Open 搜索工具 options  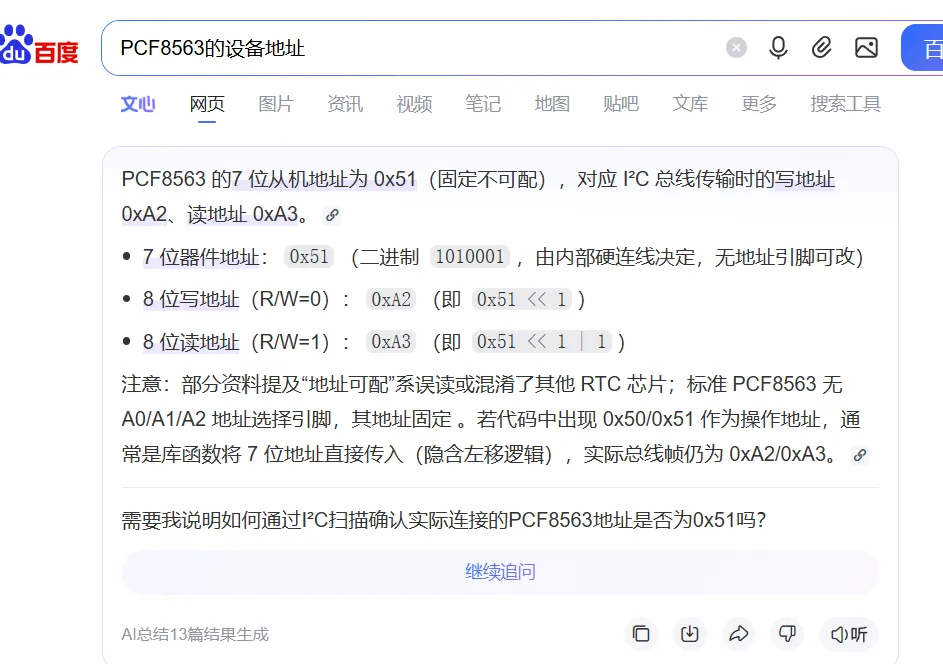(x=845, y=104)
